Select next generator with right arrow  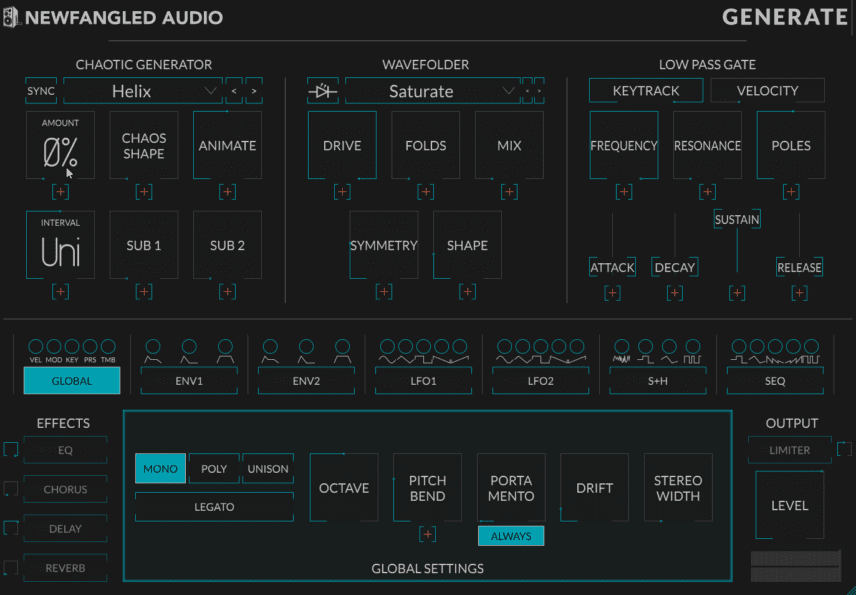point(254,91)
